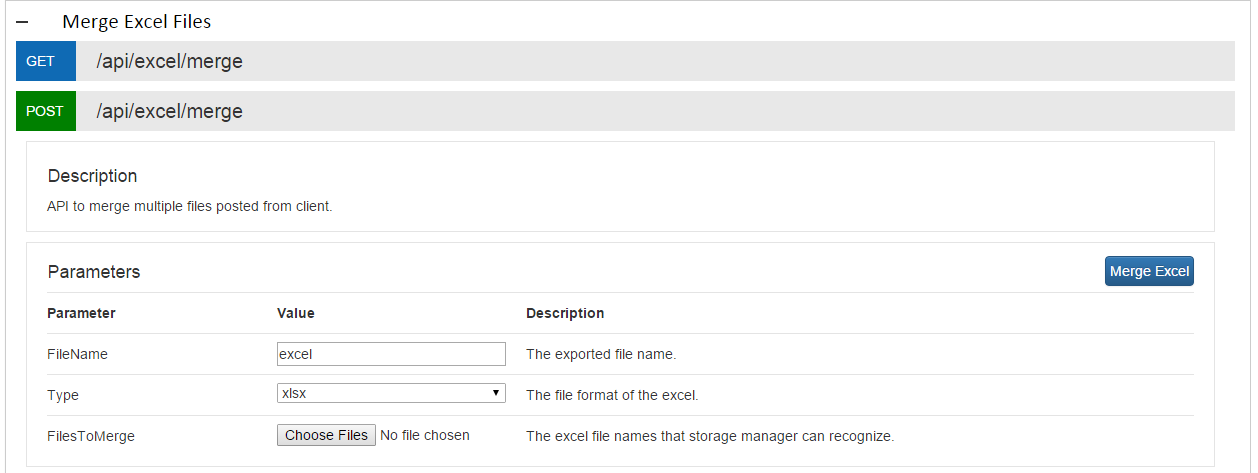1258x473 pixels.
Task: Click the Merge Excel button
Action: point(1149,271)
